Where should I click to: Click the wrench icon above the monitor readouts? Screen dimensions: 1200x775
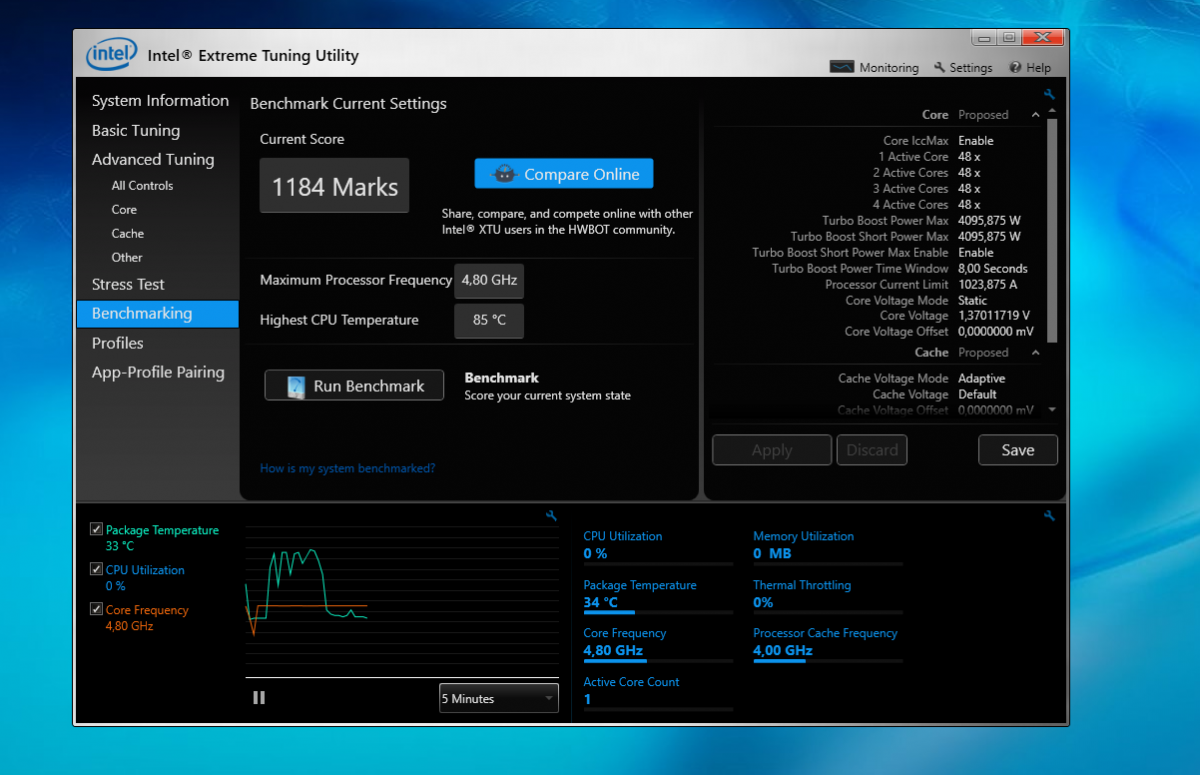1049,516
